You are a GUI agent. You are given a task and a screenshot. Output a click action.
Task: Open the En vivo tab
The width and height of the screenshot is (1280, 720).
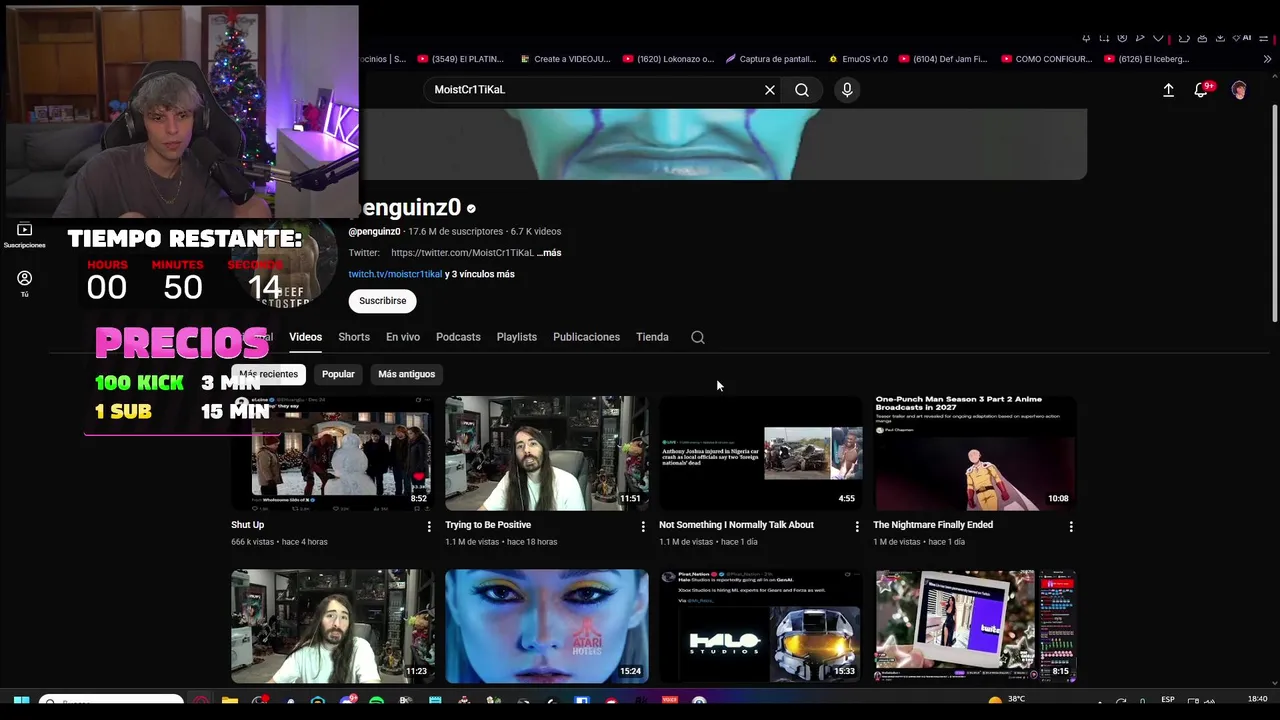tap(403, 337)
